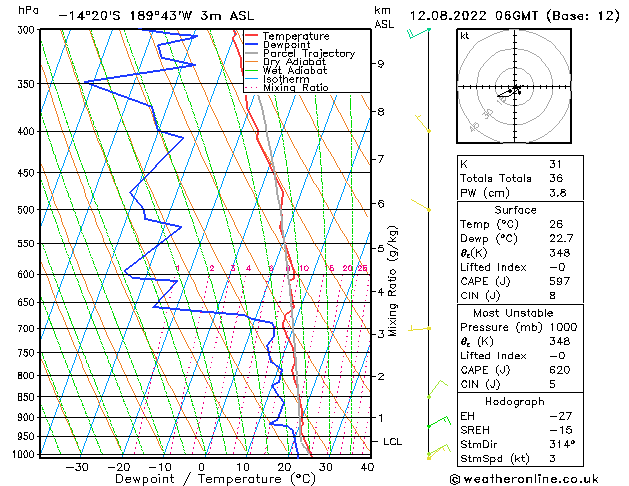Select the Pressure (mb) value 1000

pos(563,327)
